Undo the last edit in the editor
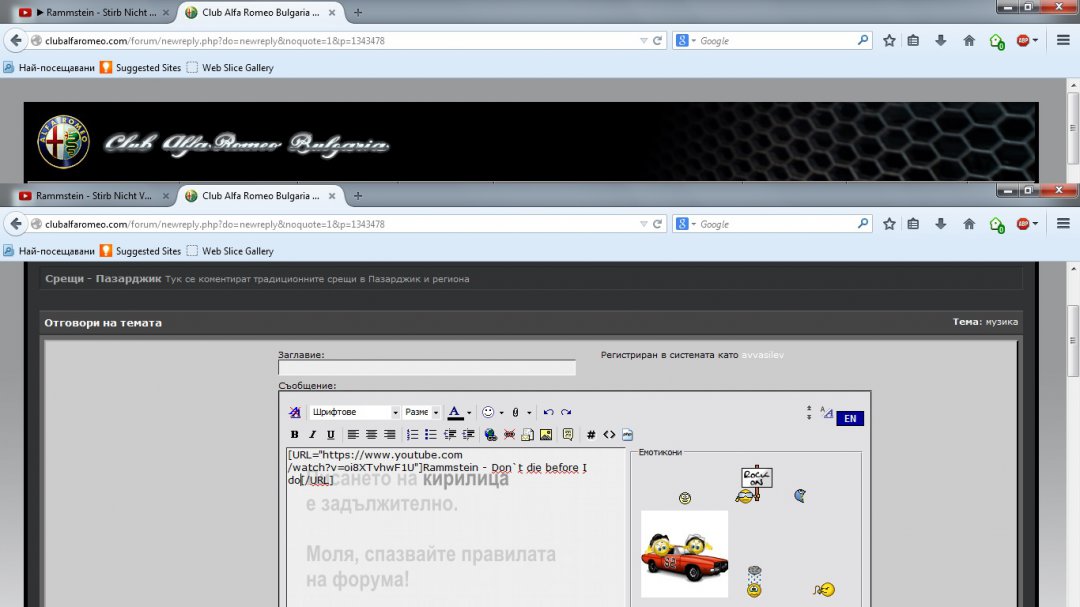 click(548, 412)
